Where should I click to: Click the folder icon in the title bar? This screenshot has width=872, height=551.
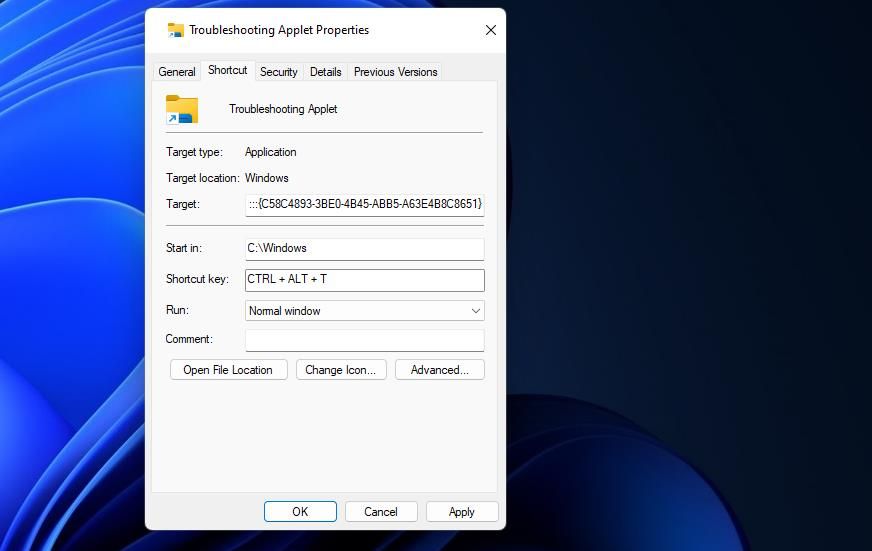(x=176, y=30)
